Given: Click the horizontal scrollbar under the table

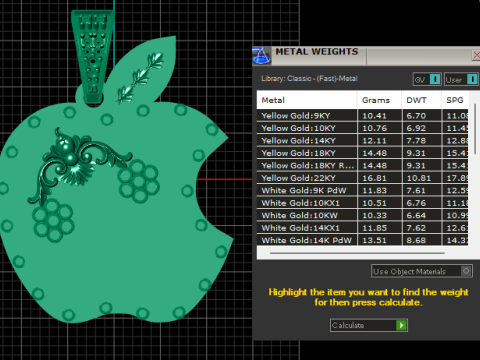Looking at the screenshot, I should pos(357,253).
